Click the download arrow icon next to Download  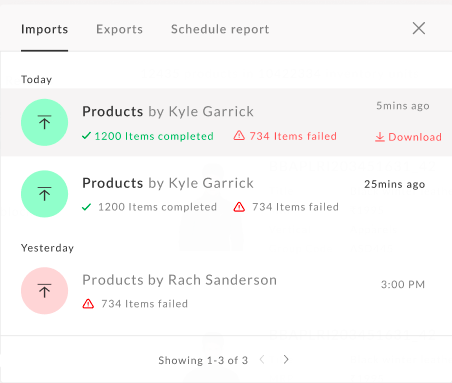(380, 137)
